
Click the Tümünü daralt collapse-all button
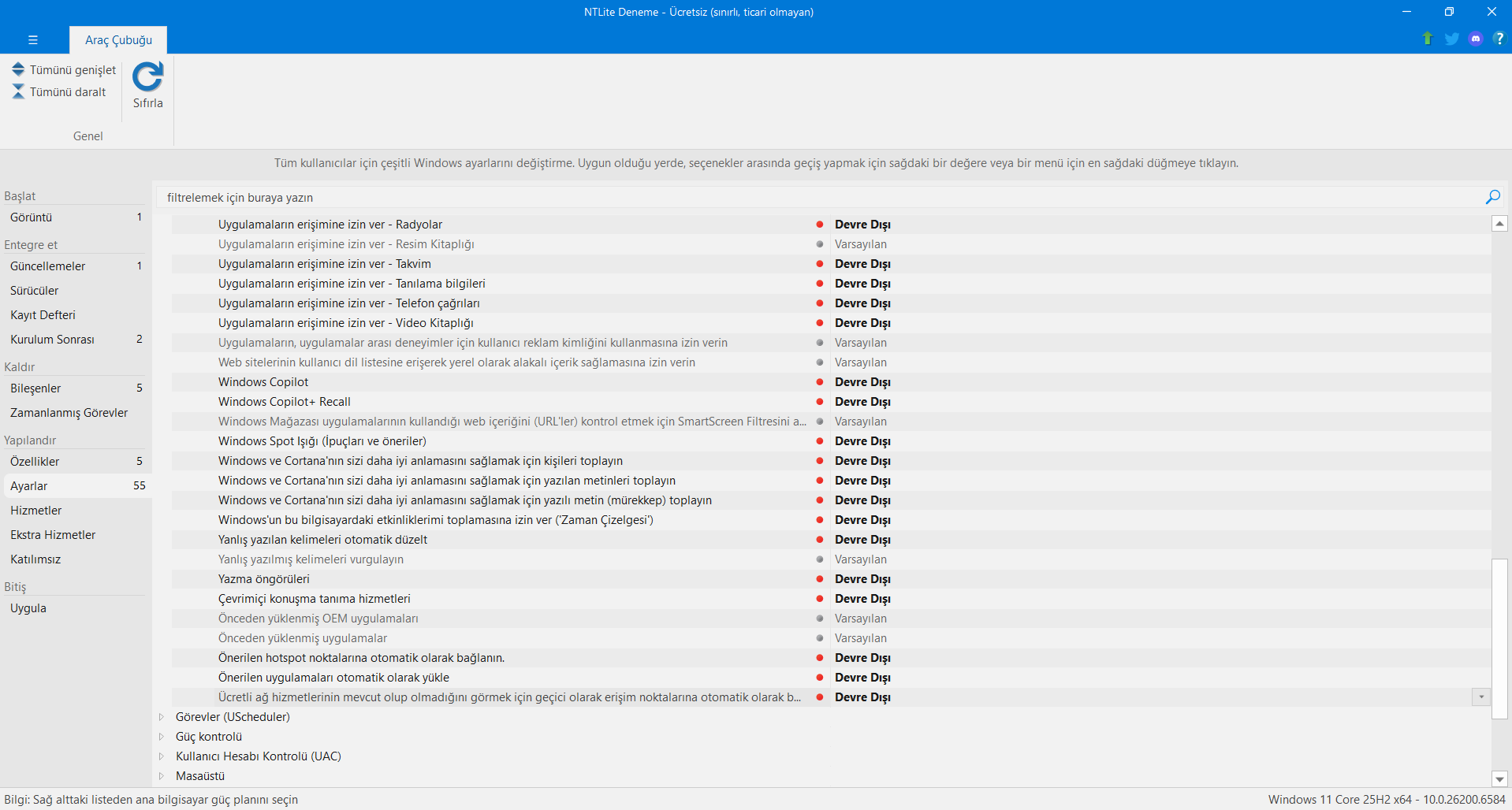(59, 92)
